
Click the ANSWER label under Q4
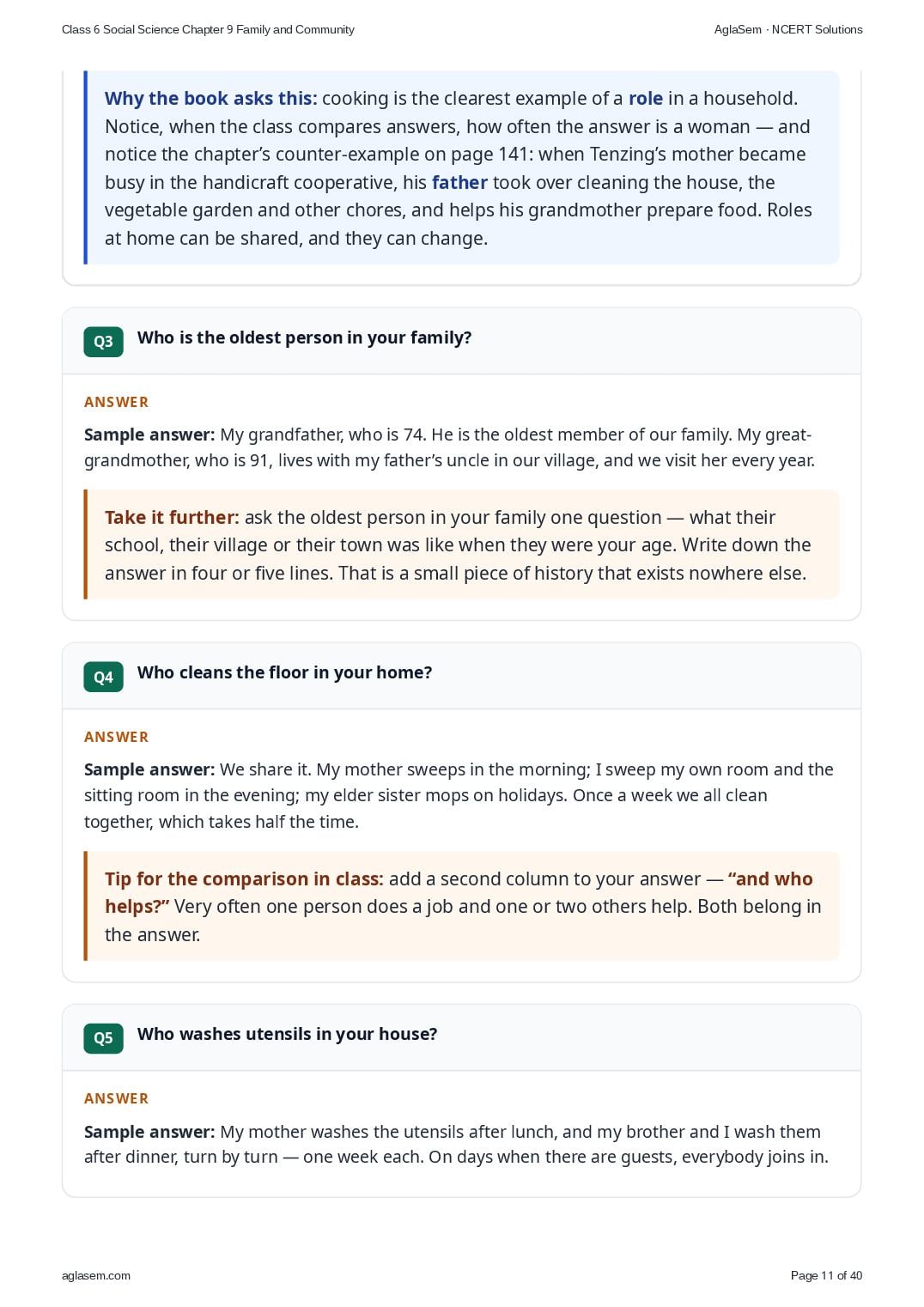pyautogui.click(x=117, y=737)
